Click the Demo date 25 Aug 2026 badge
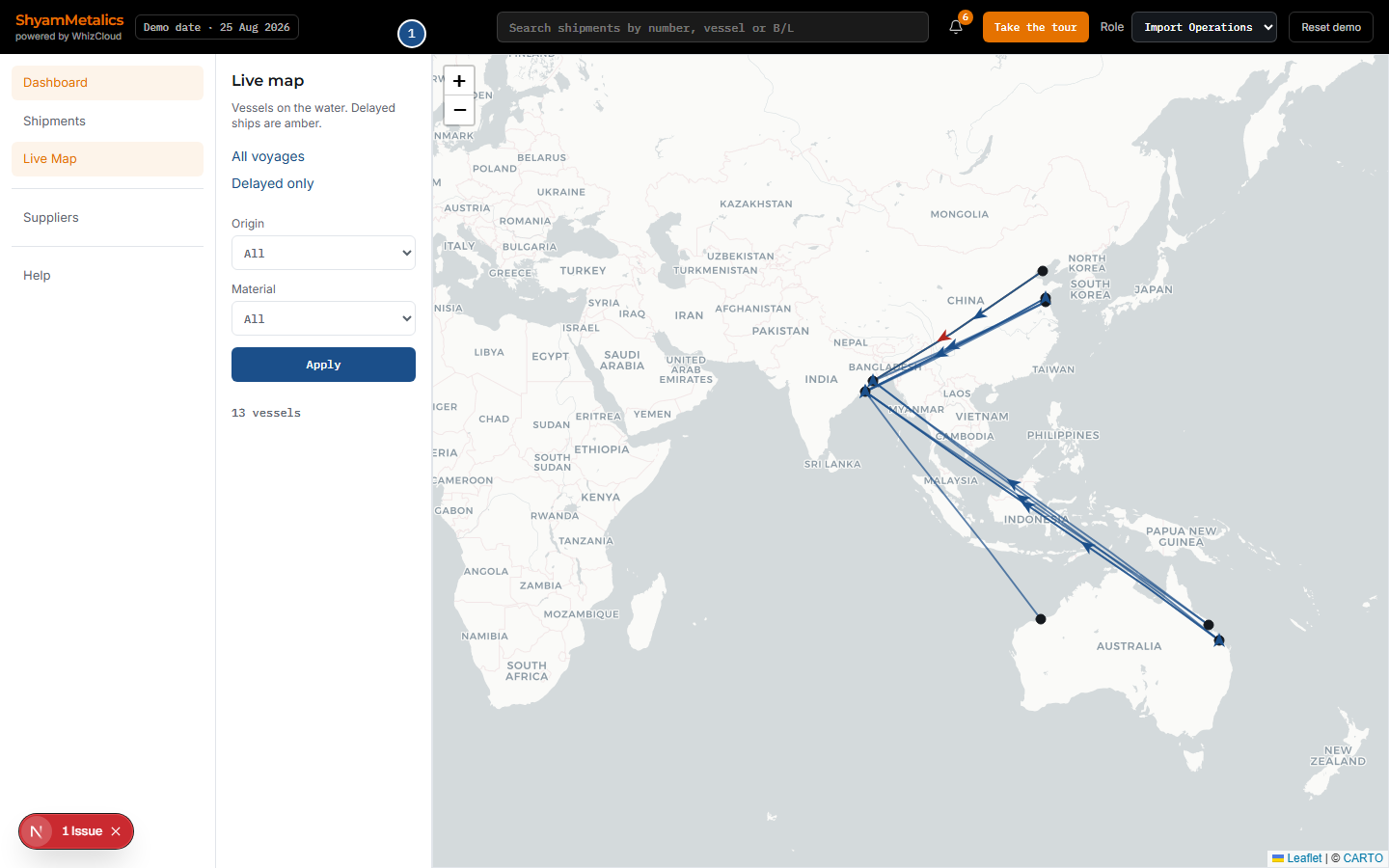 click(x=217, y=27)
